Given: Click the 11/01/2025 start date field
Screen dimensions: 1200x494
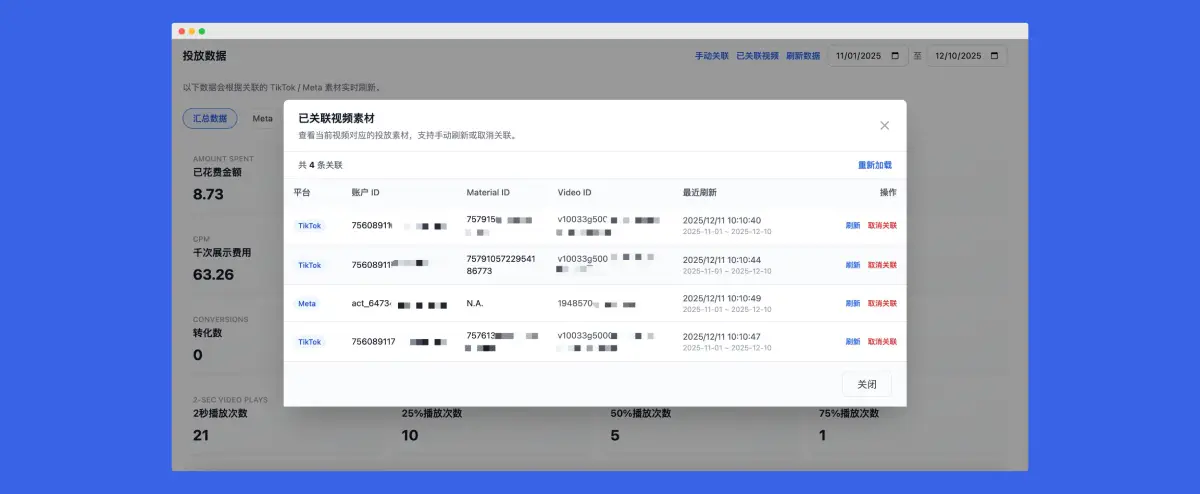Looking at the screenshot, I should coord(868,56).
